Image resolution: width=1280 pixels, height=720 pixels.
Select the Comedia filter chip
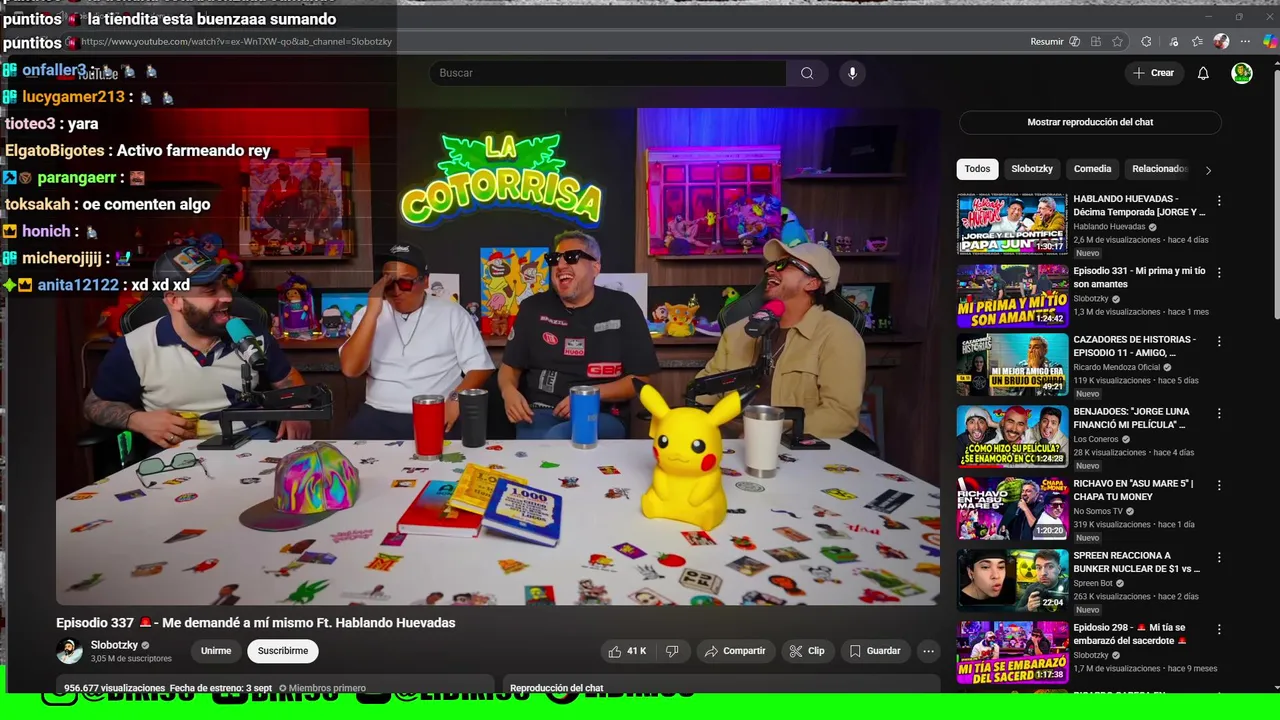click(x=1092, y=169)
